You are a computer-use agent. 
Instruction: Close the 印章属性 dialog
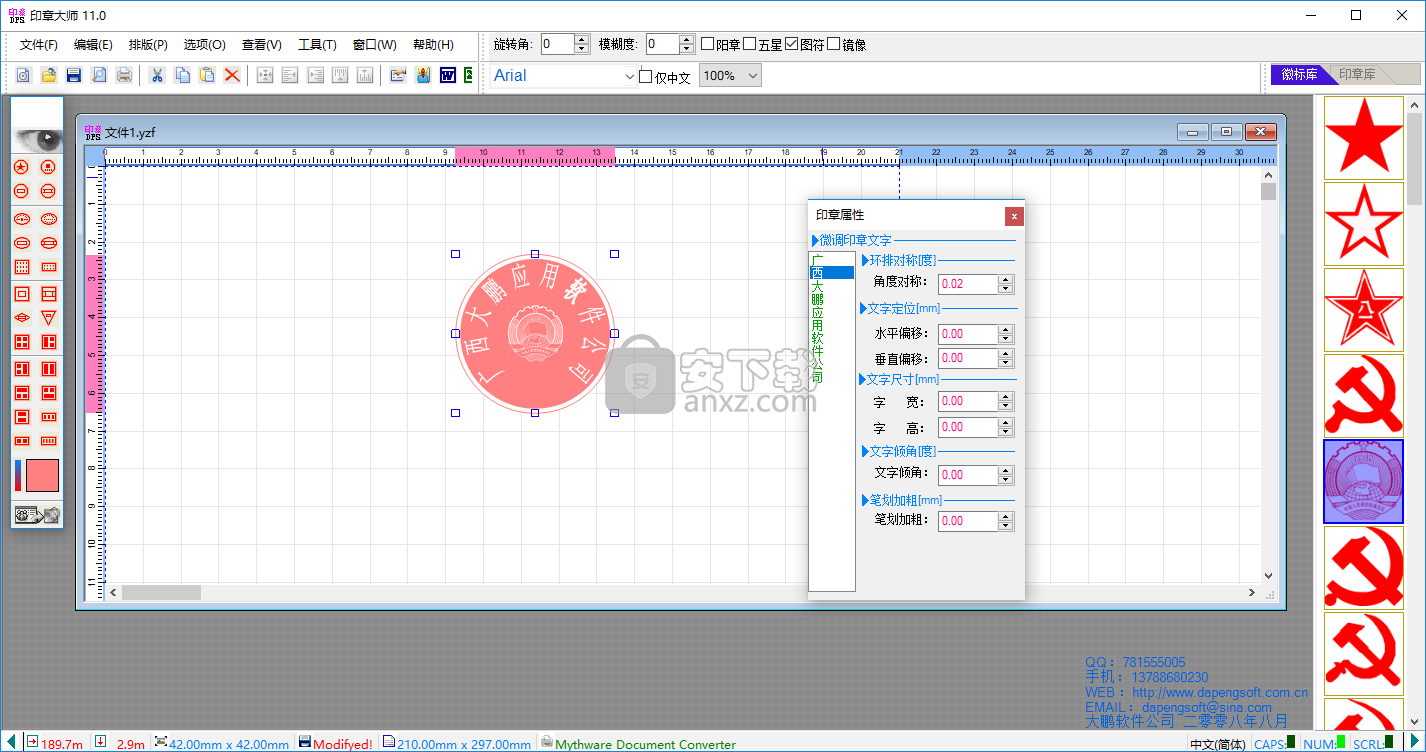[1014, 215]
